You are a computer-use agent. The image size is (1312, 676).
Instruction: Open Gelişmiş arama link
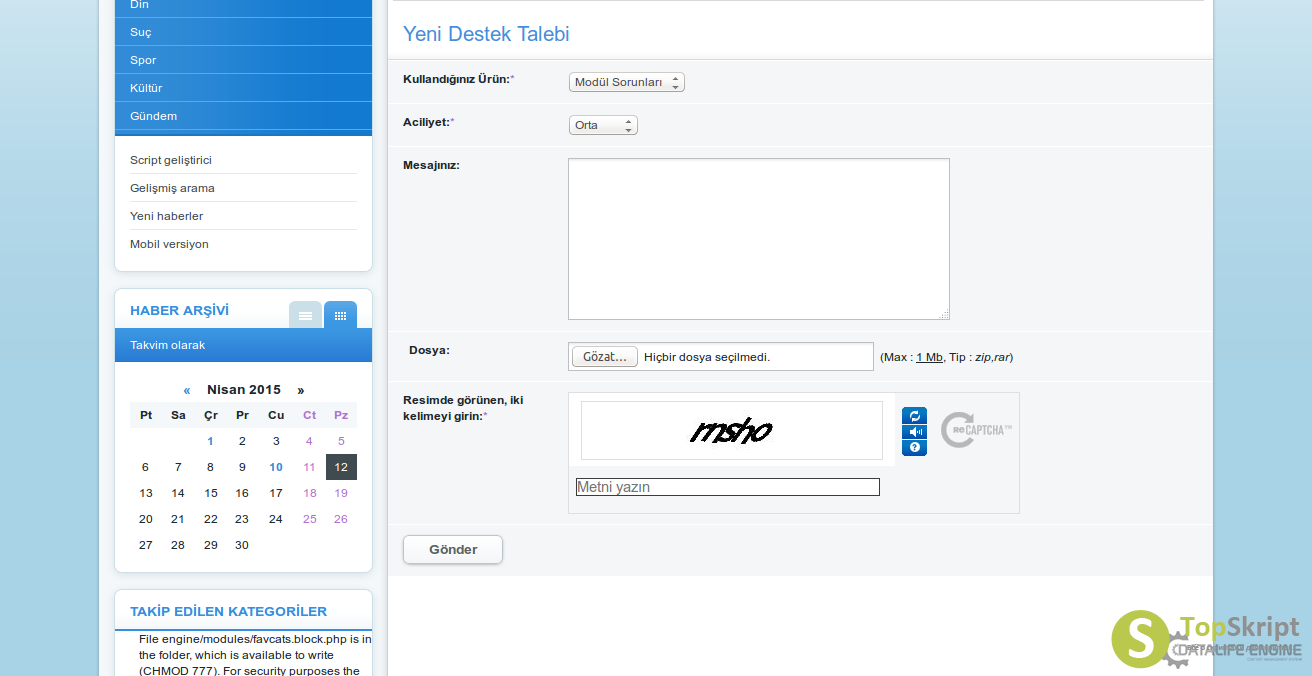point(172,188)
